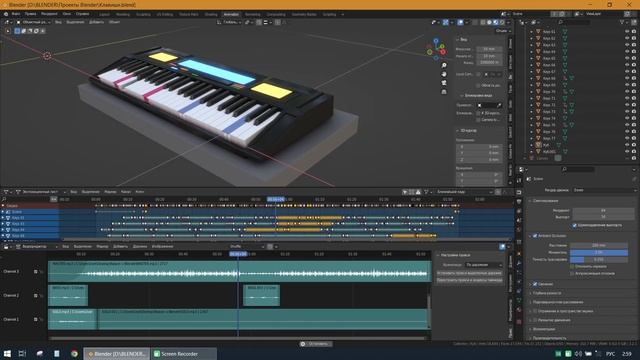
Task: Open the Windows Start menu
Action: tap(7, 354)
